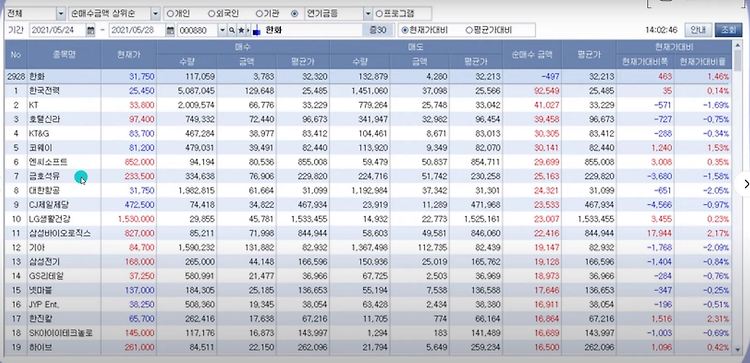Click the blue candle chart icon beside 한화
Viewport: 750px width, 363px height.
256,31
